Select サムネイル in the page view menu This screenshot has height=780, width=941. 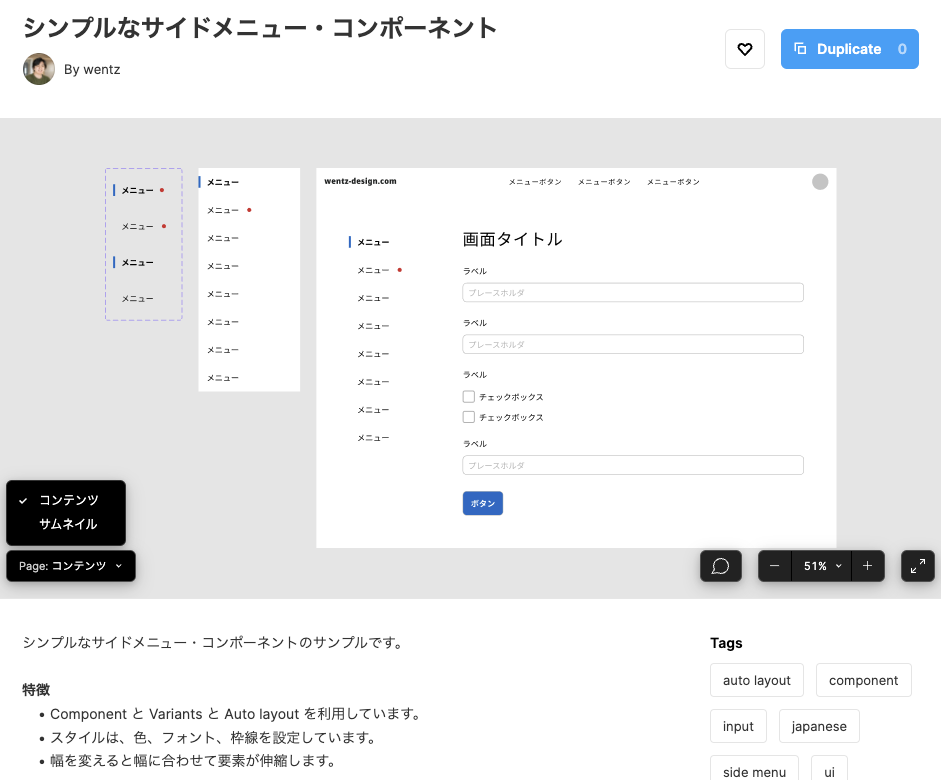[x=66, y=522]
